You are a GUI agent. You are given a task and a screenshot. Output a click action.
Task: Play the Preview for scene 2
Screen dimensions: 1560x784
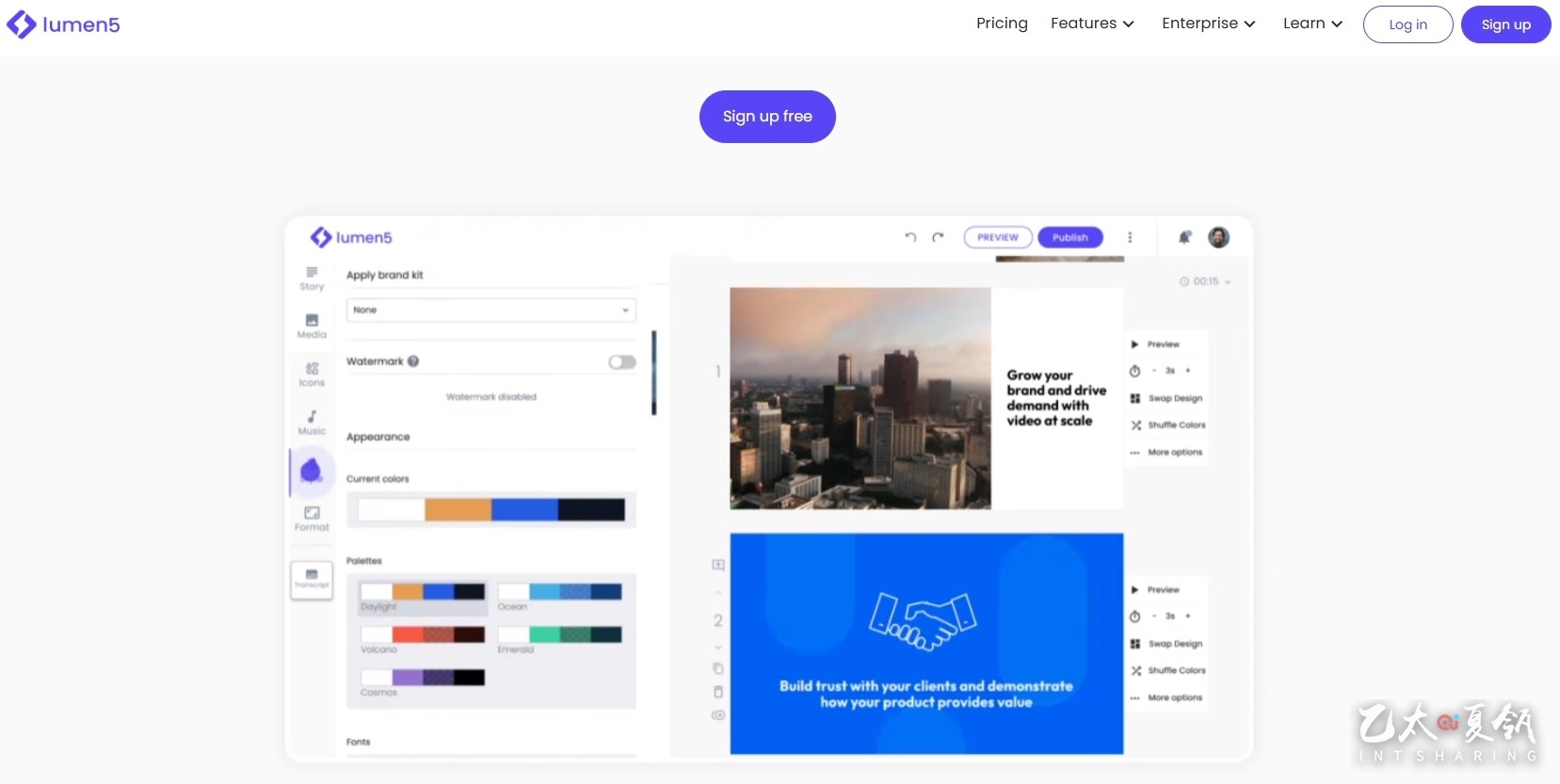1155,590
